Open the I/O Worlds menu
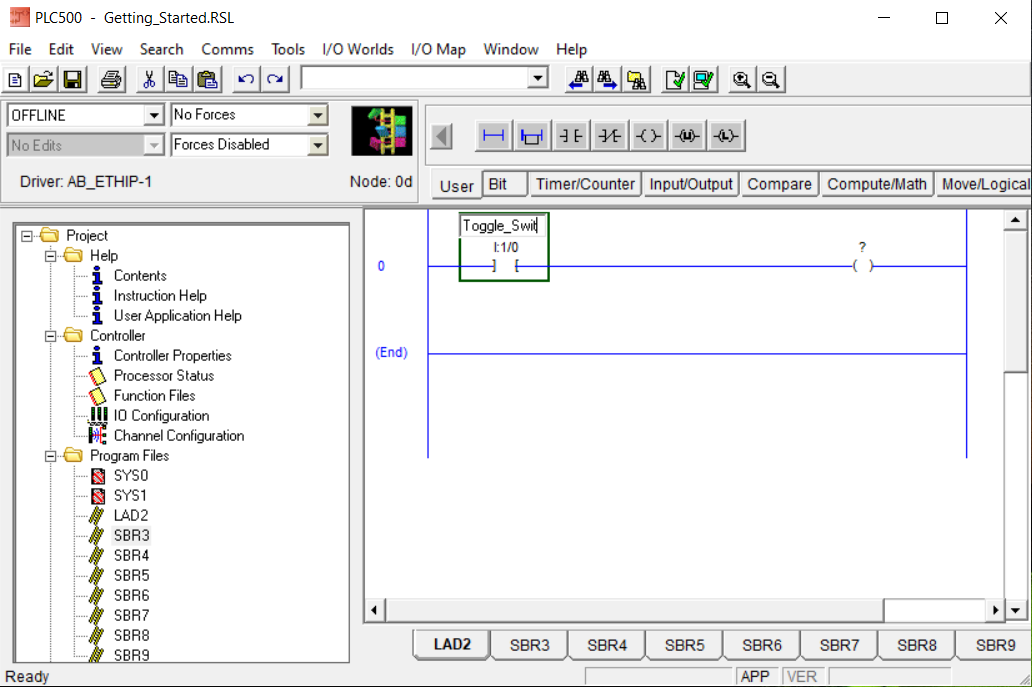Image resolution: width=1032 pixels, height=687 pixels. click(x=357, y=49)
